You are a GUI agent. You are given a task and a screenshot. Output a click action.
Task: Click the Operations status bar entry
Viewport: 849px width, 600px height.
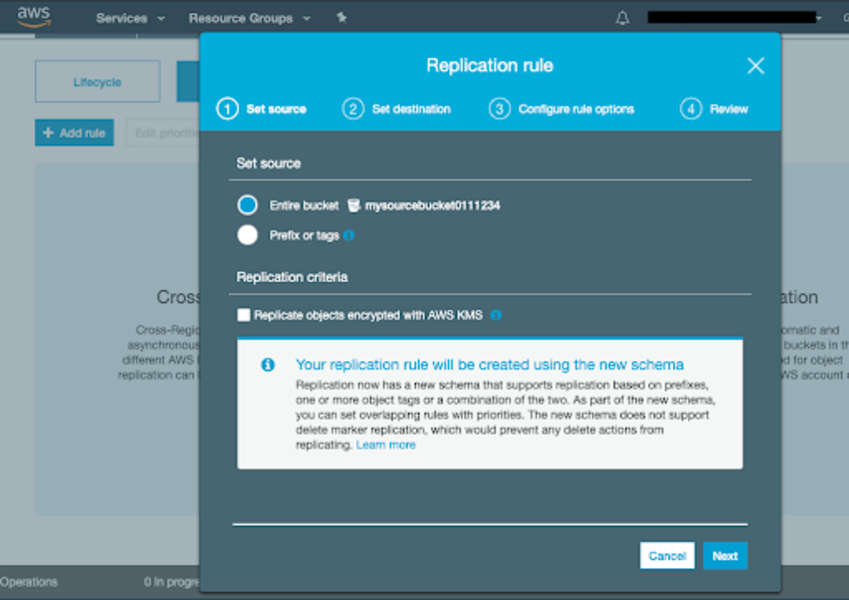click(28, 582)
